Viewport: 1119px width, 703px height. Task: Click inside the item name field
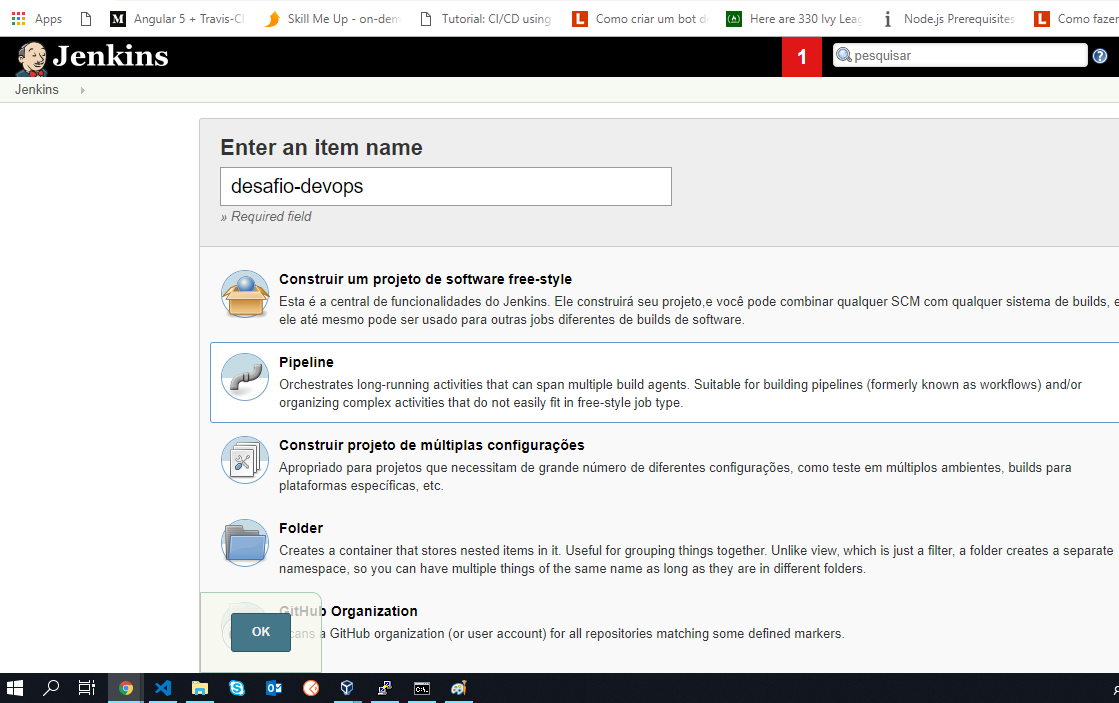tap(445, 186)
